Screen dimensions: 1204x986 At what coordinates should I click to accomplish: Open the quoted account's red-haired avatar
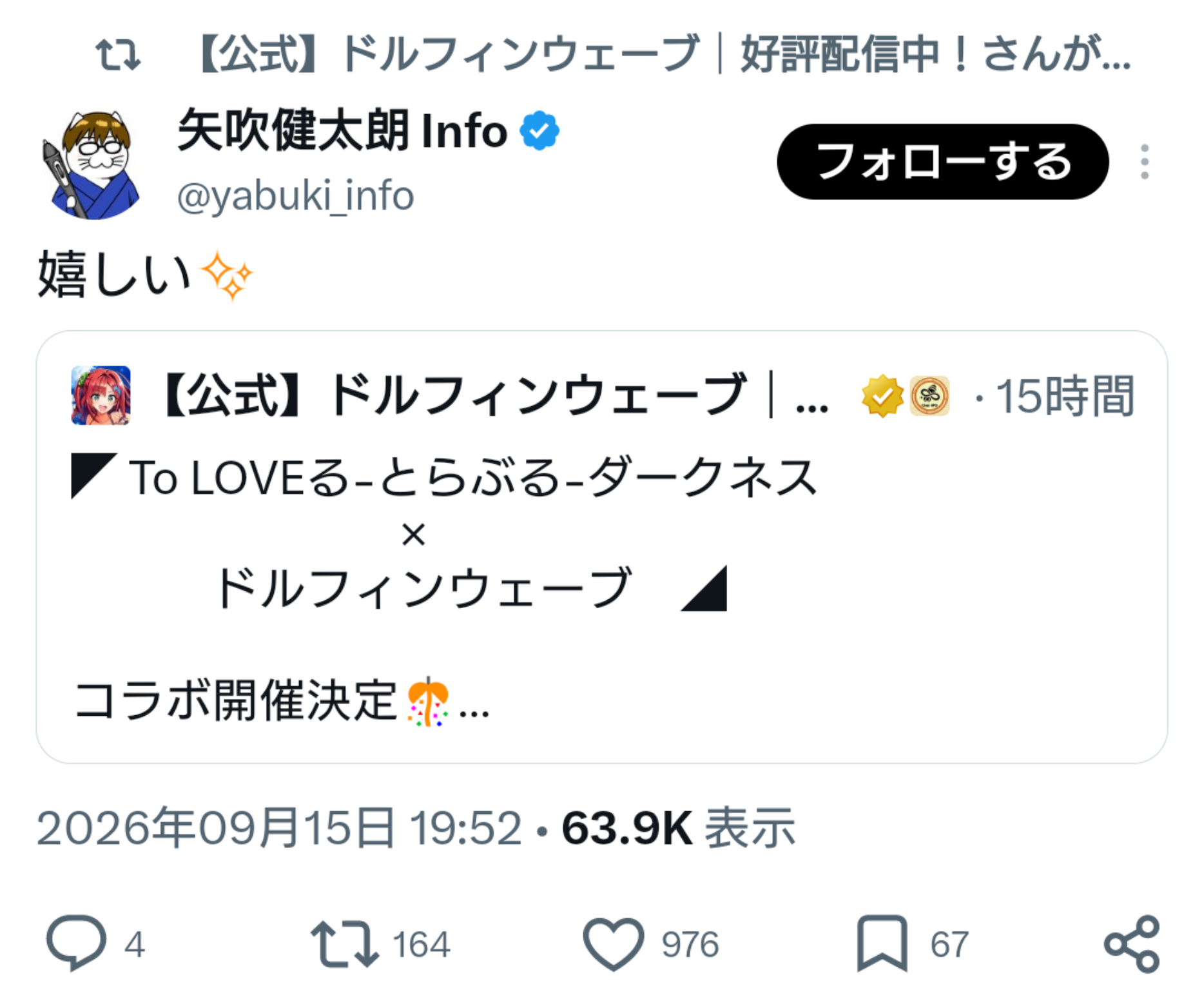coord(101,395)
